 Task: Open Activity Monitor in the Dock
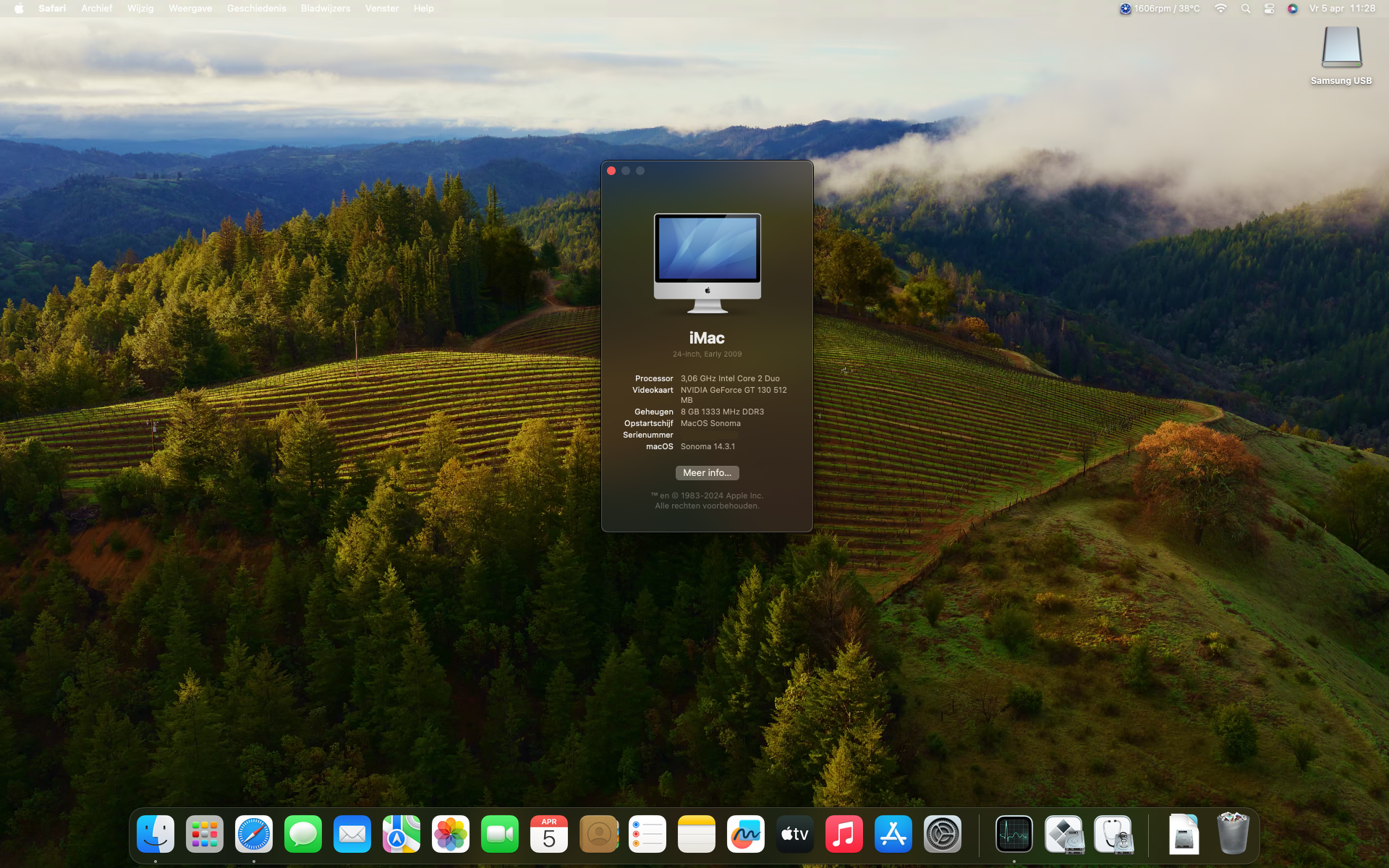click(x=1014, y=834)
